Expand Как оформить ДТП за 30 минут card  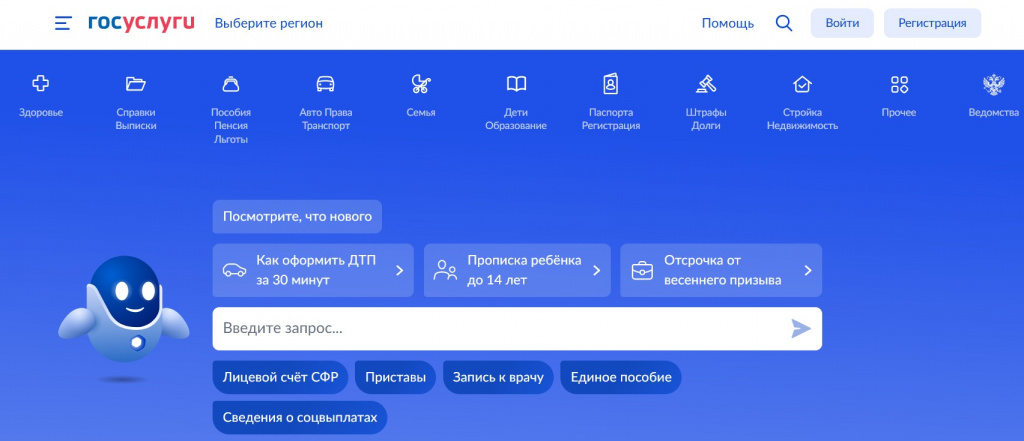(x=313, y=270)
